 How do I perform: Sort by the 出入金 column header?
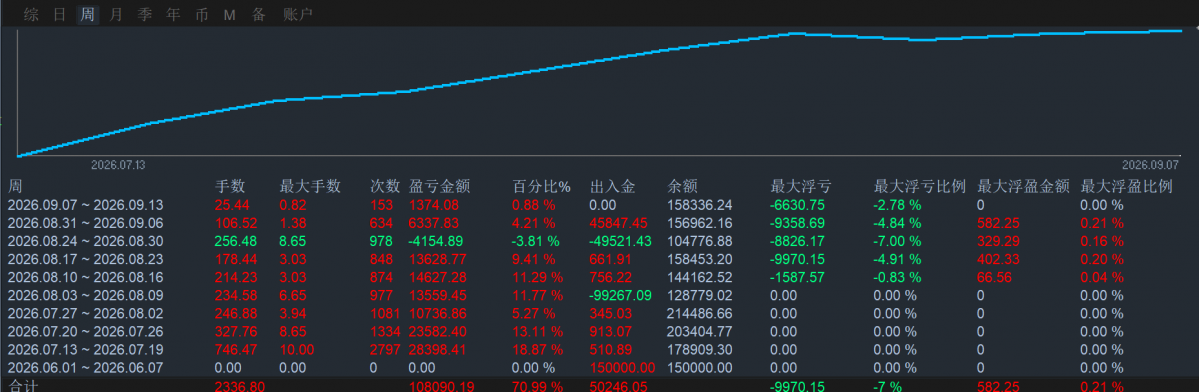pos(612,186)
